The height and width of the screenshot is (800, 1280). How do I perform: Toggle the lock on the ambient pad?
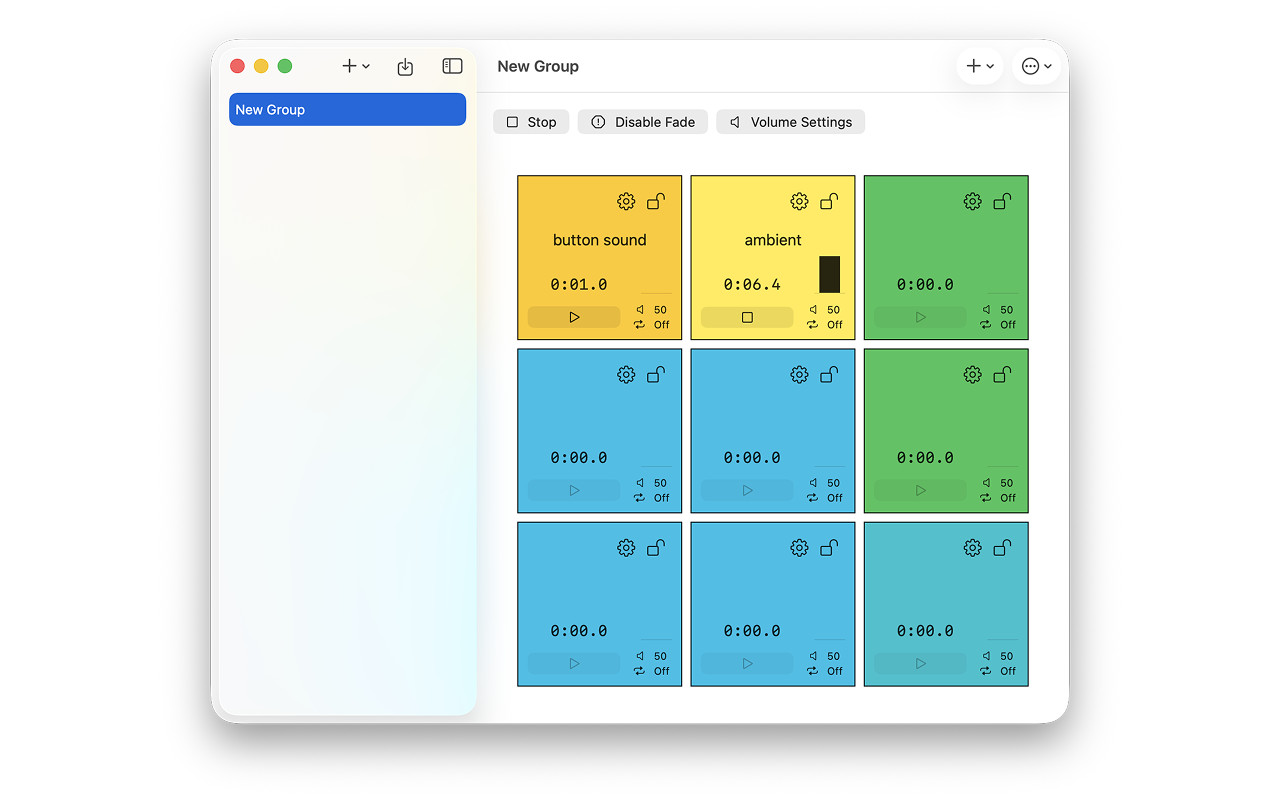(829, 201)
